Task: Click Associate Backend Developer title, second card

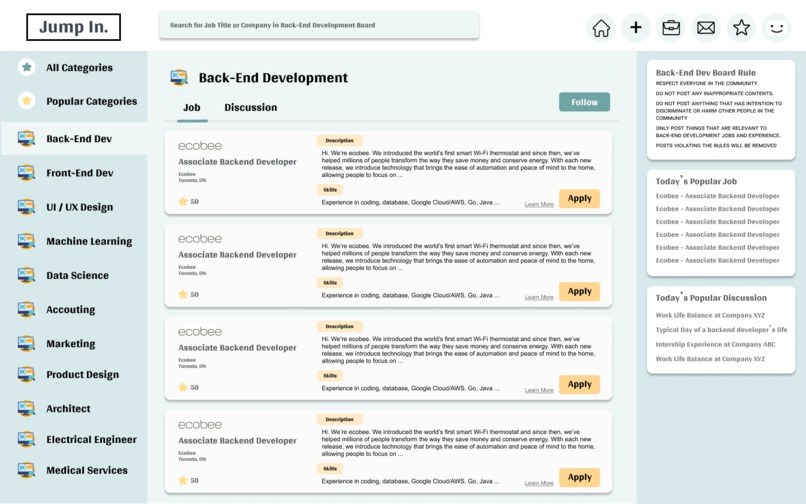Action: pos(237,255)
